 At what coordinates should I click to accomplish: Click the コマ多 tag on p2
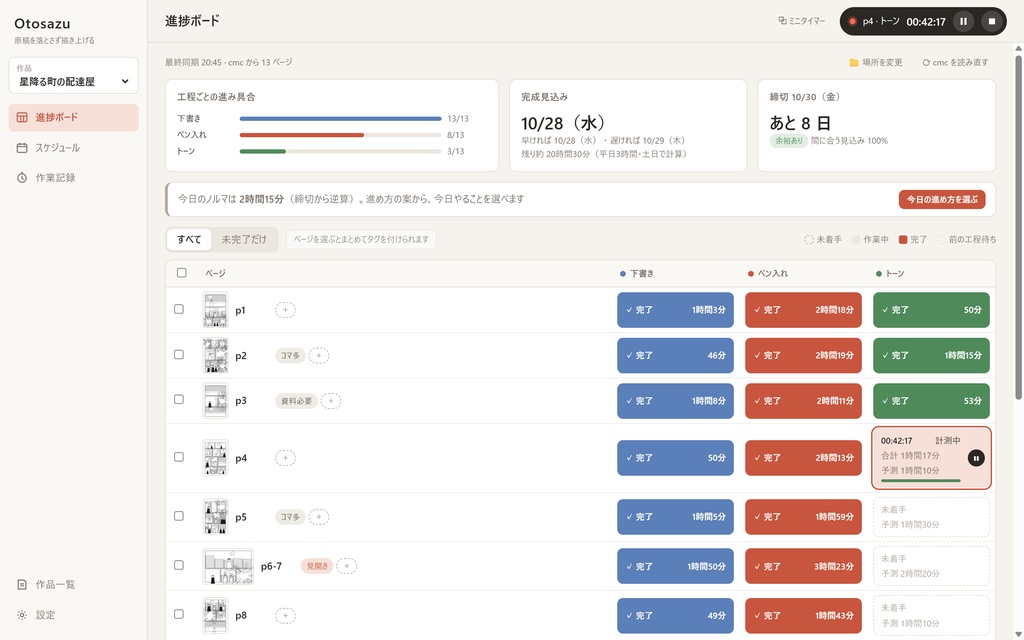[x=290, y=356]
